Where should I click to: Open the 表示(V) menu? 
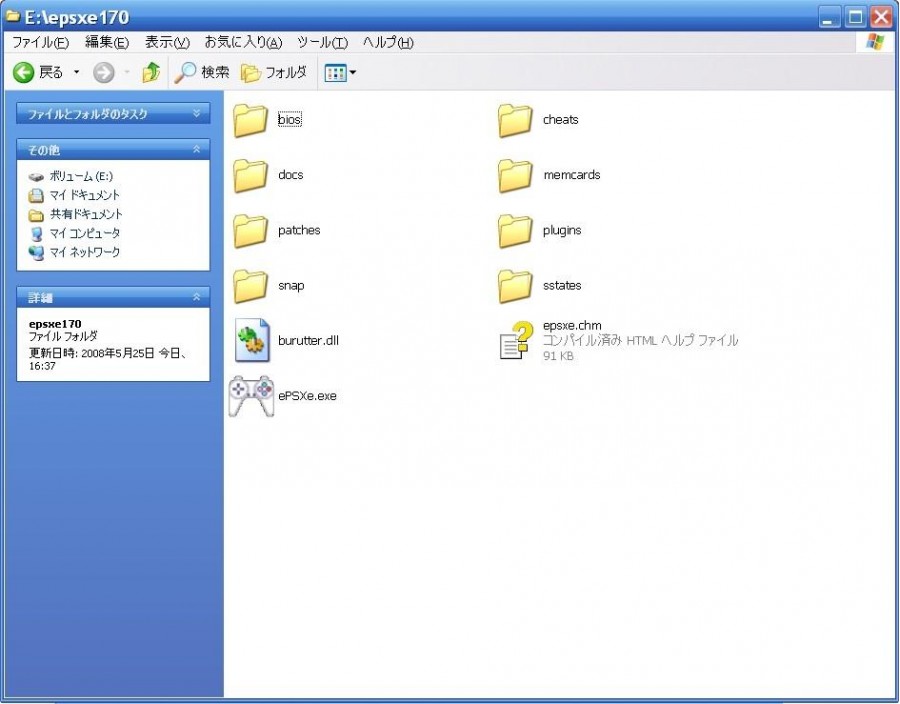167,42
